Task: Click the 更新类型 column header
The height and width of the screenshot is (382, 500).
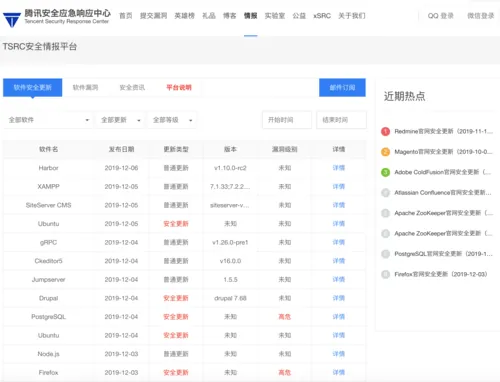Action: (x=176, y=149)
